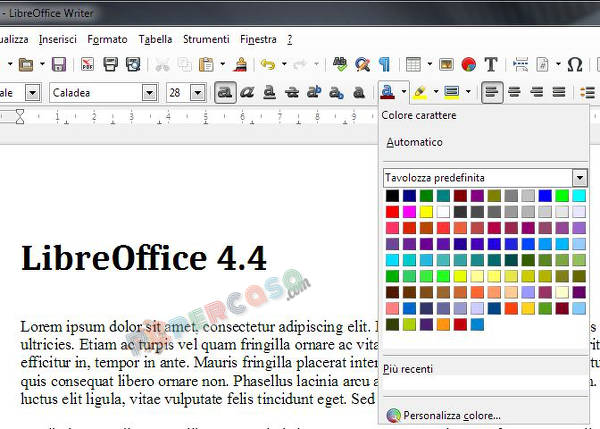Screen dimensions: 600x429
Task: Toggle Subscript formatting
Action: (336, 92)
